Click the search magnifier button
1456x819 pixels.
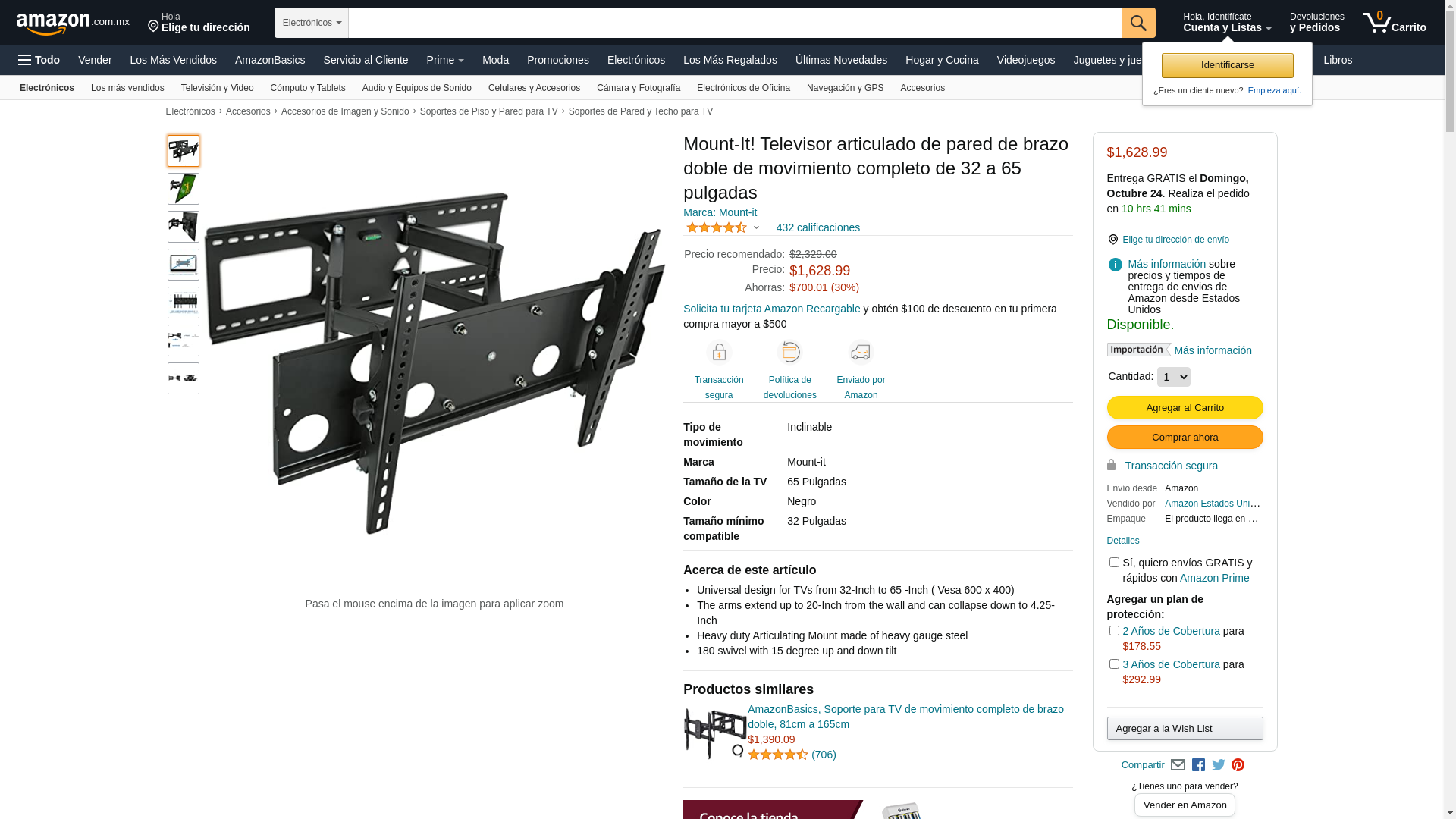tap(1138, 23)
